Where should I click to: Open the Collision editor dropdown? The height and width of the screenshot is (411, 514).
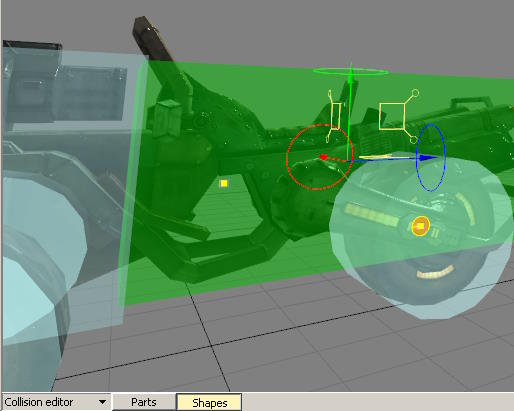(x=56, y=402)
